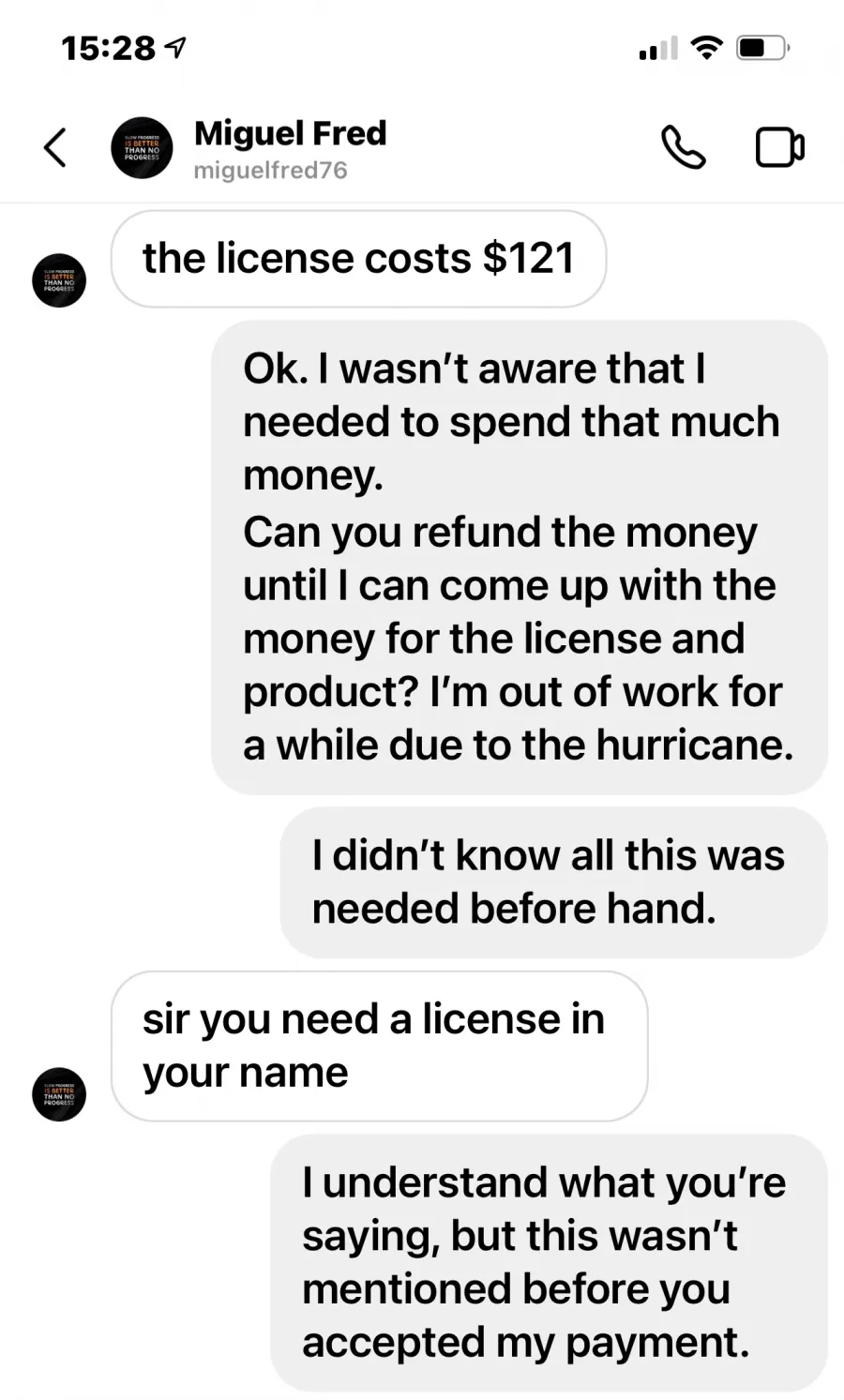
Task: Tap the battery indicator in status bar
Action: tap(763, 47)
